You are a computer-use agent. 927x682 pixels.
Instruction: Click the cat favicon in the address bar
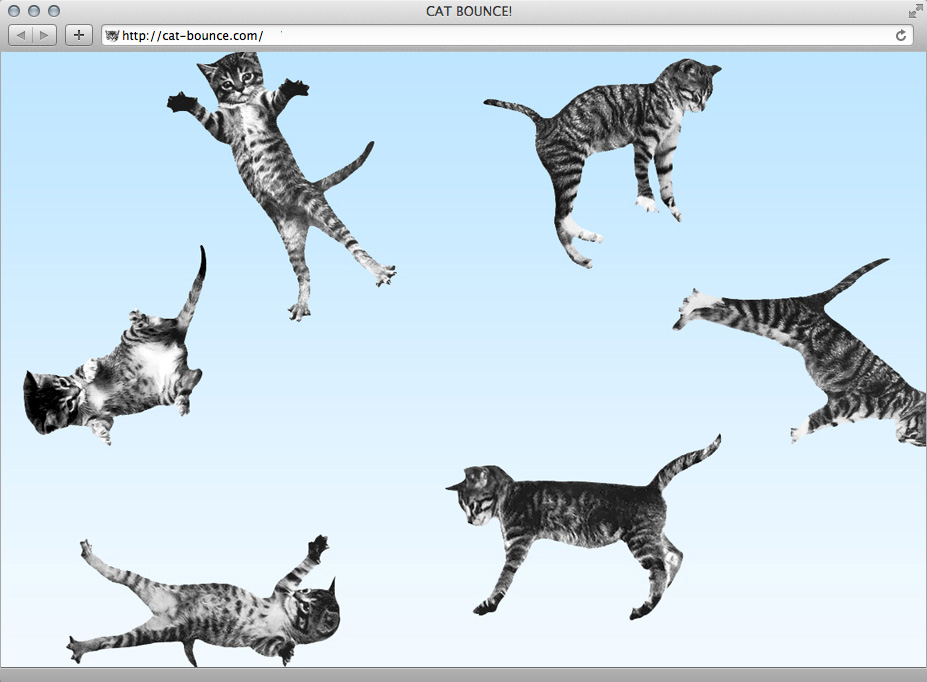110,35
